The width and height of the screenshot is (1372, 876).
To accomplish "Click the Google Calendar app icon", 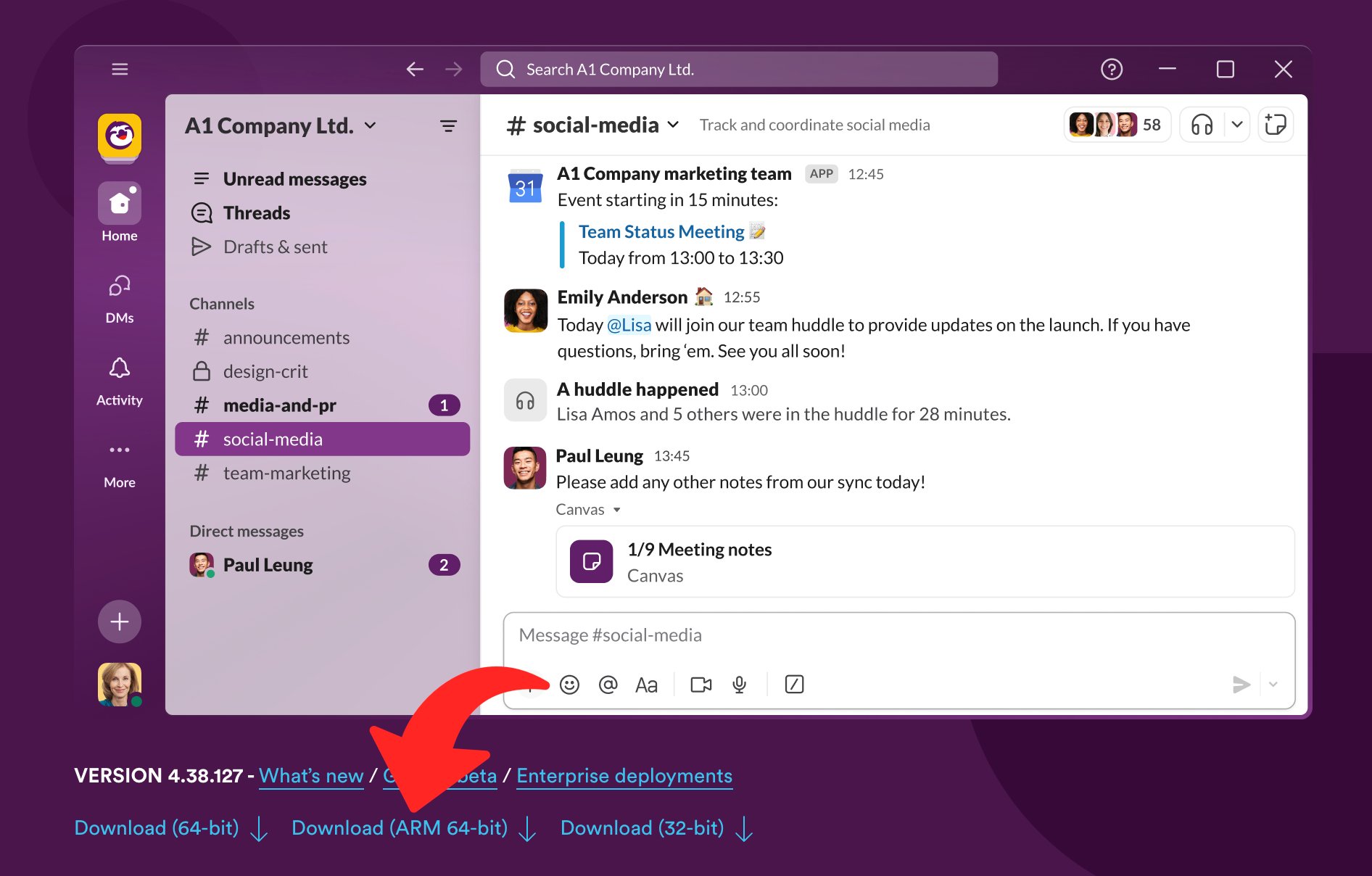I will point(525,186).
